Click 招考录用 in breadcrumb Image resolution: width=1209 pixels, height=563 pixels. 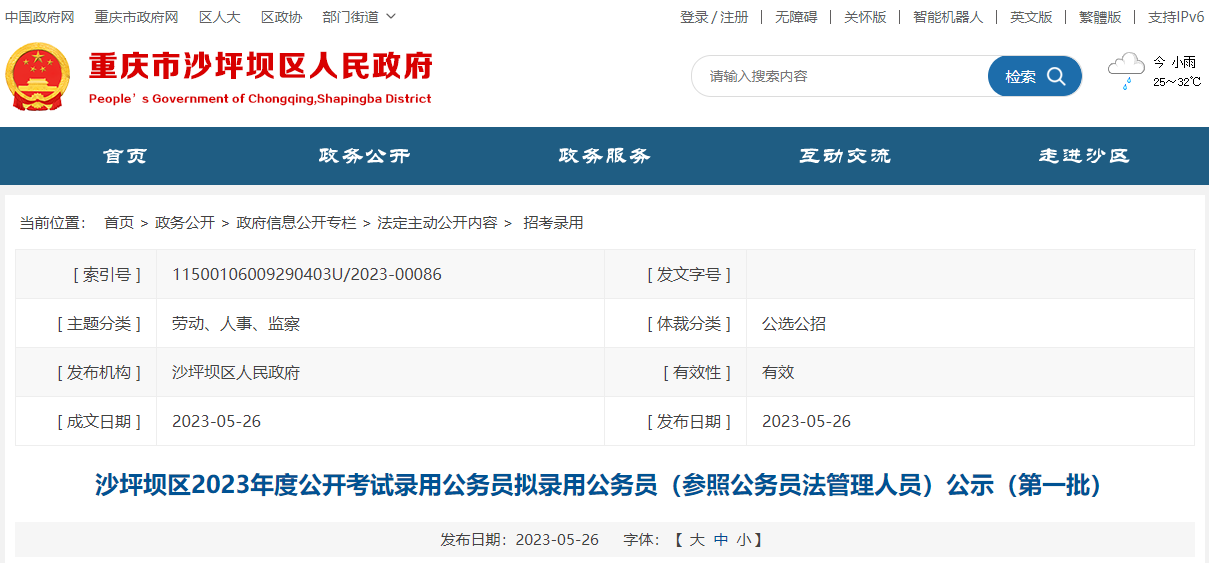pyautogui.click(x=553, y=223)
